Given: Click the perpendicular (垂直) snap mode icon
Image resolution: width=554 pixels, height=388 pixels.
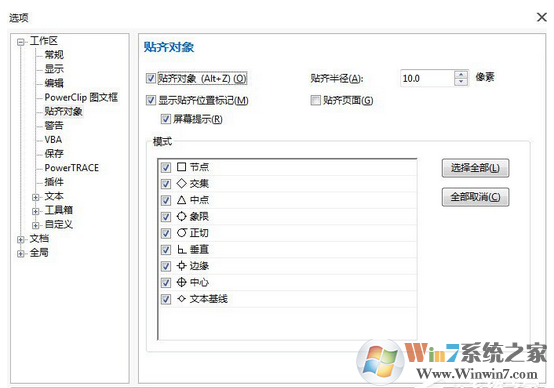Looking at the screenshot, I should click(182, 249).
